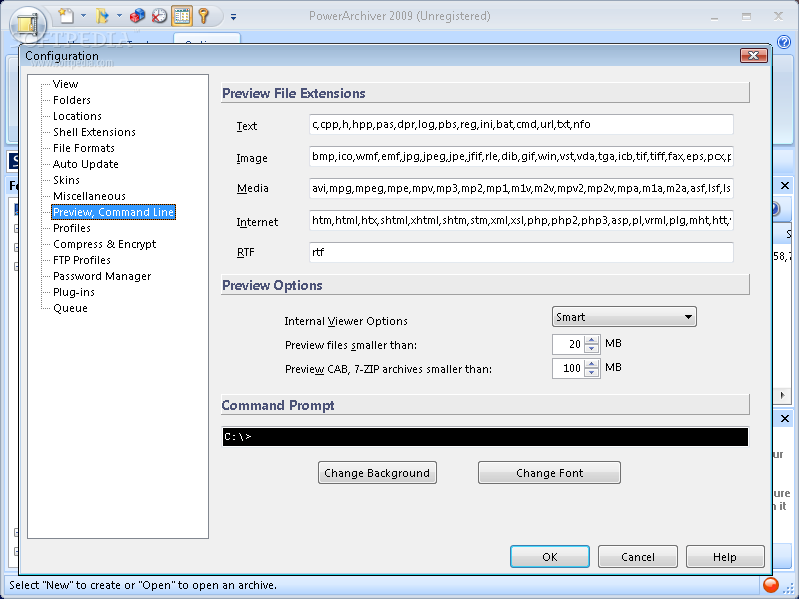Click the Help button in dialog
The height and width of the screenshot is (599, 799).
[x=725, y=557]
